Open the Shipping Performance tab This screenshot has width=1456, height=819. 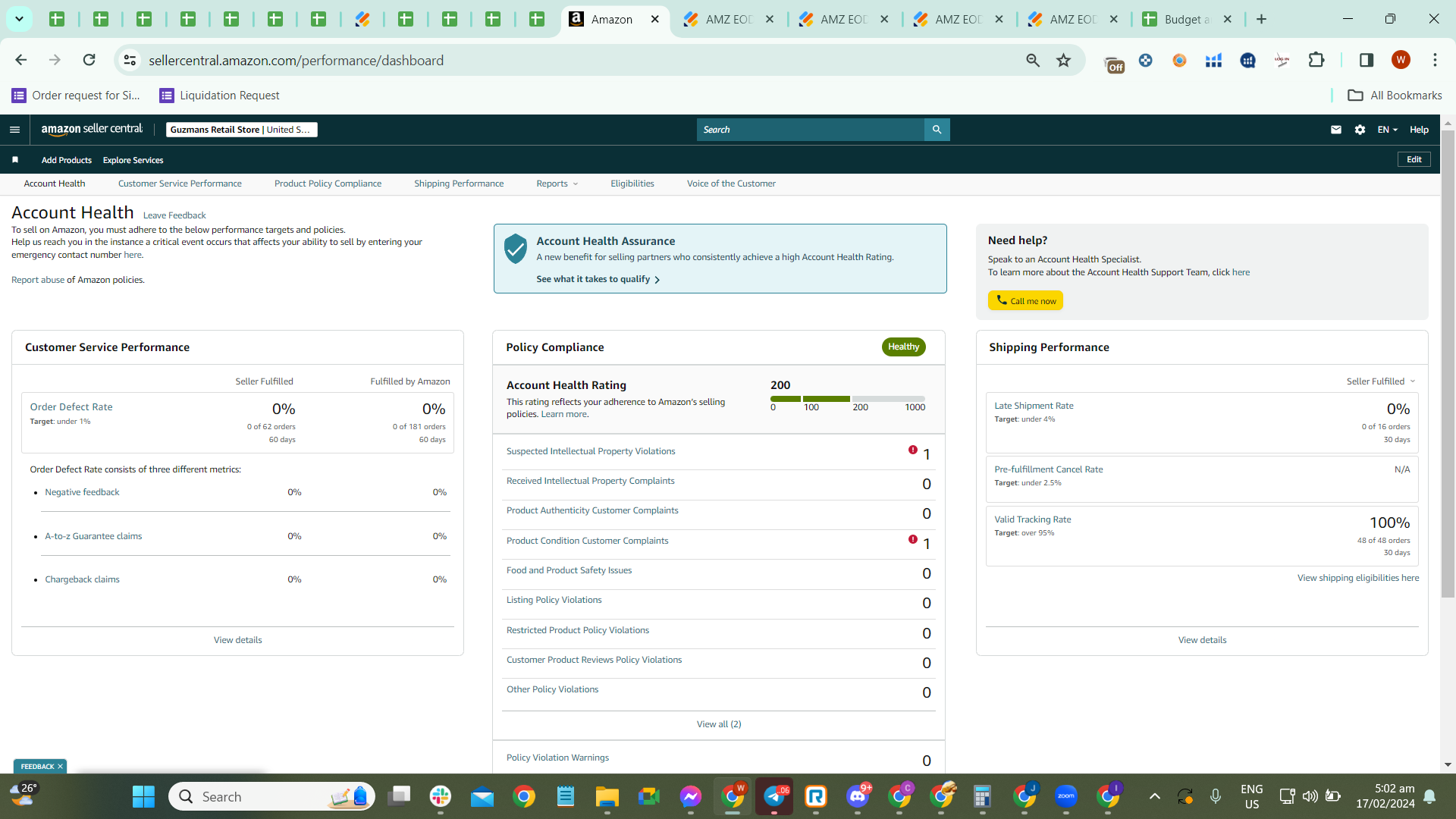pyautogui.click(x=459, y=184)
